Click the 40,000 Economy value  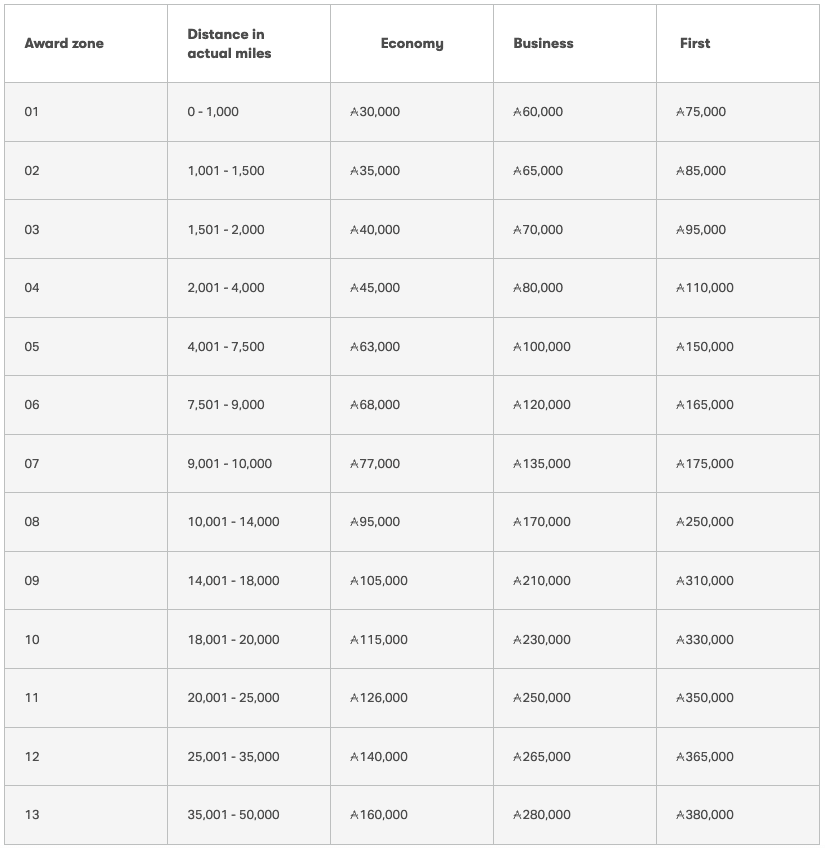click(x=375, y=230)
